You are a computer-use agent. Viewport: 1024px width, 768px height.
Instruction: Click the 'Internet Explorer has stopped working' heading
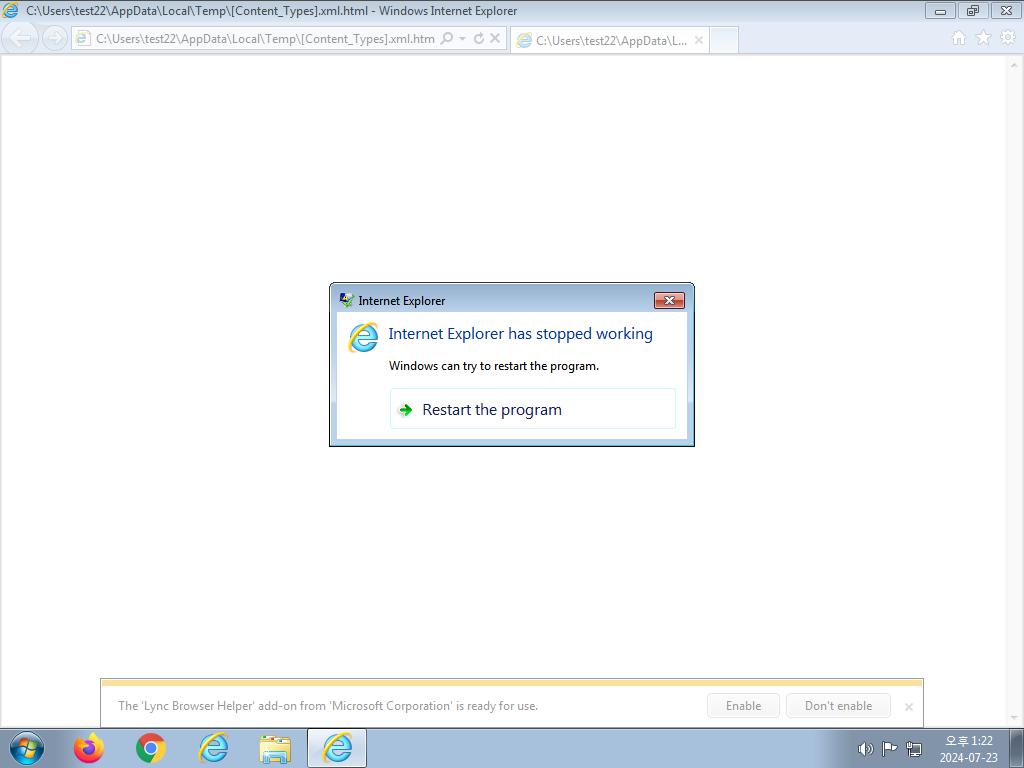click(520, 334)
